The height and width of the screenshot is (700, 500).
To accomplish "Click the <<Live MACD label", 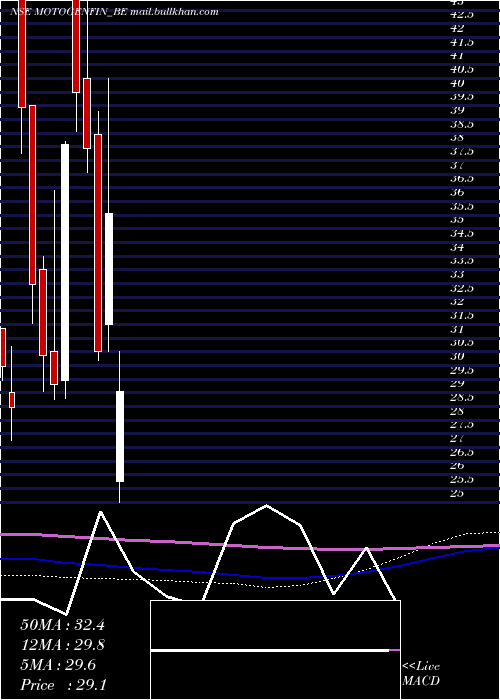I will coord(421,674).
